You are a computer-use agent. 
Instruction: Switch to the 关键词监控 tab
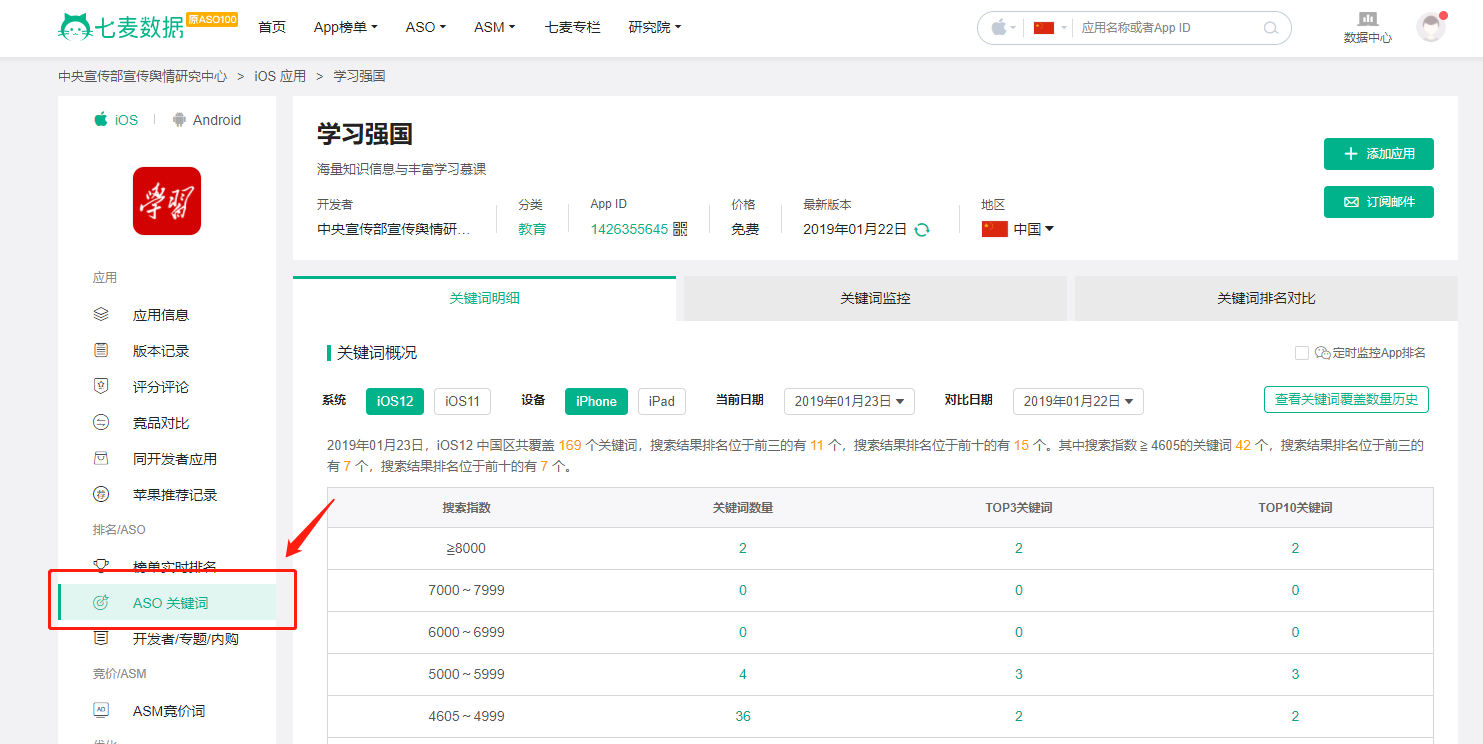click(875, 299)
